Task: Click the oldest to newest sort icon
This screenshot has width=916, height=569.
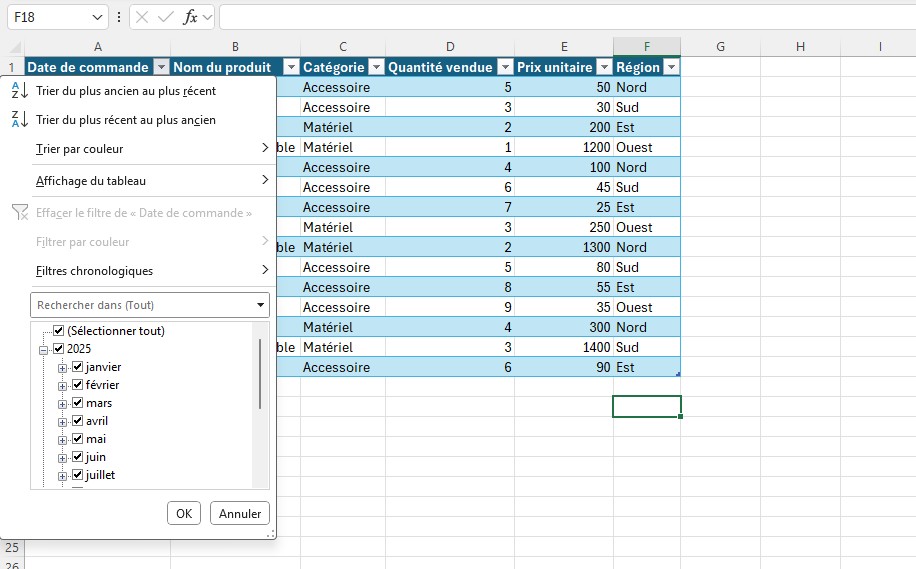Action: 19,91
